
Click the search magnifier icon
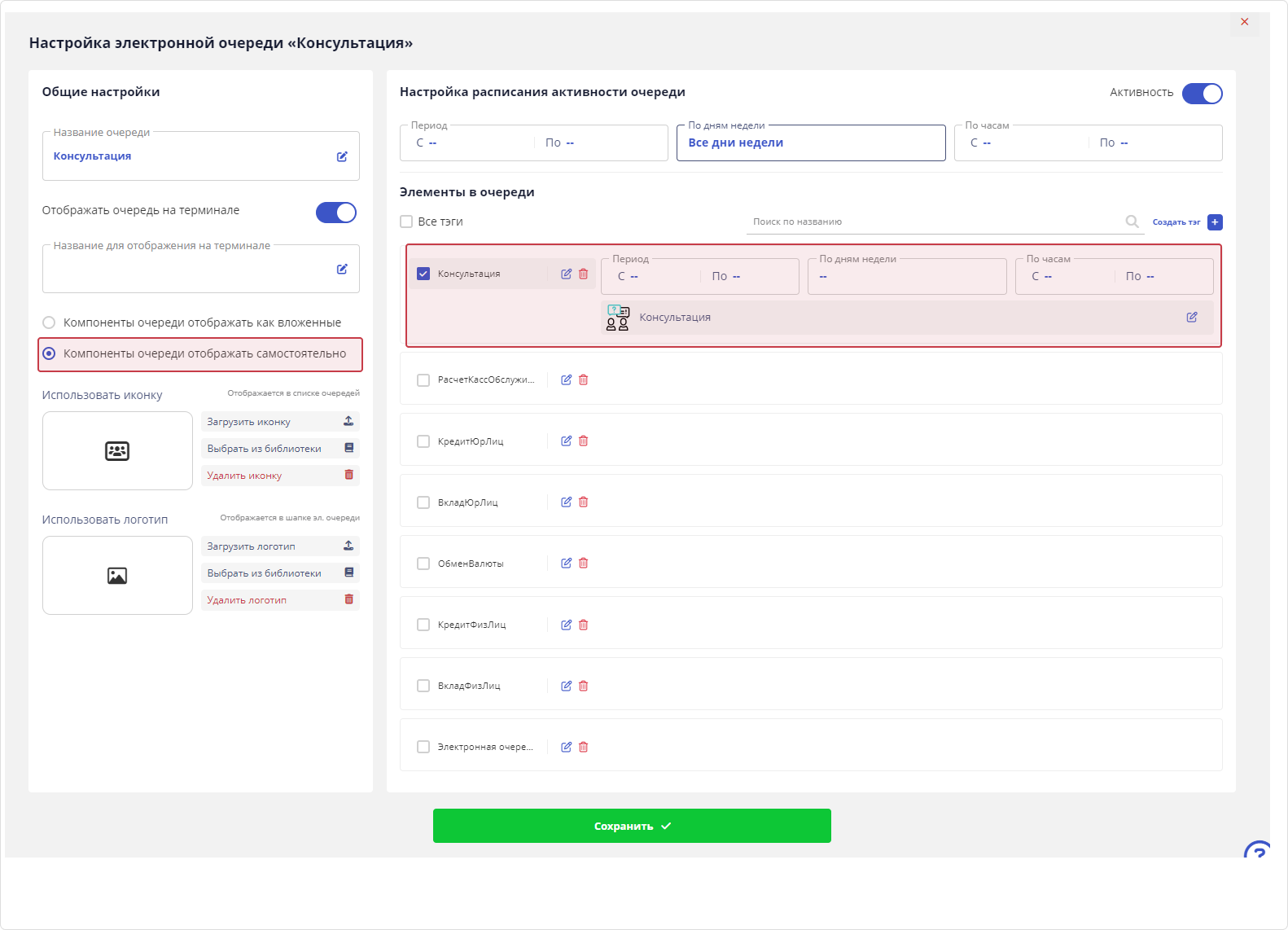[x=1132, y=222]
